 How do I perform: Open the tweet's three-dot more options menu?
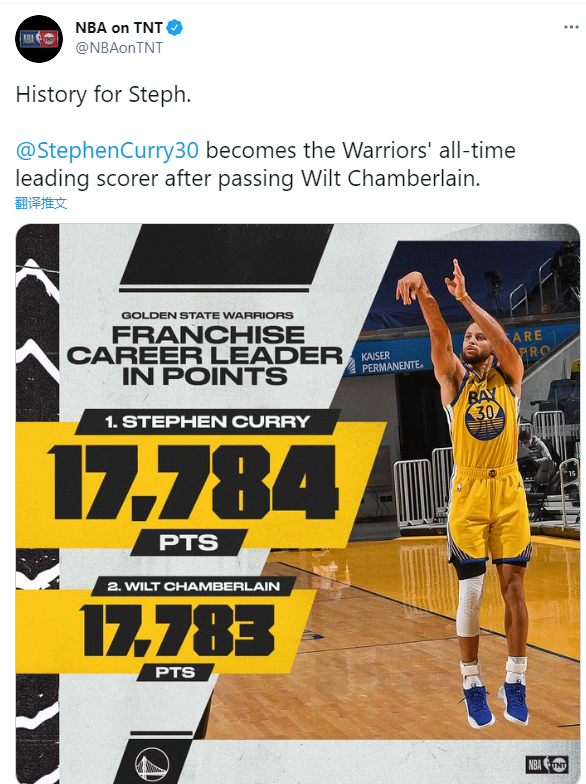tap(571, 27)
